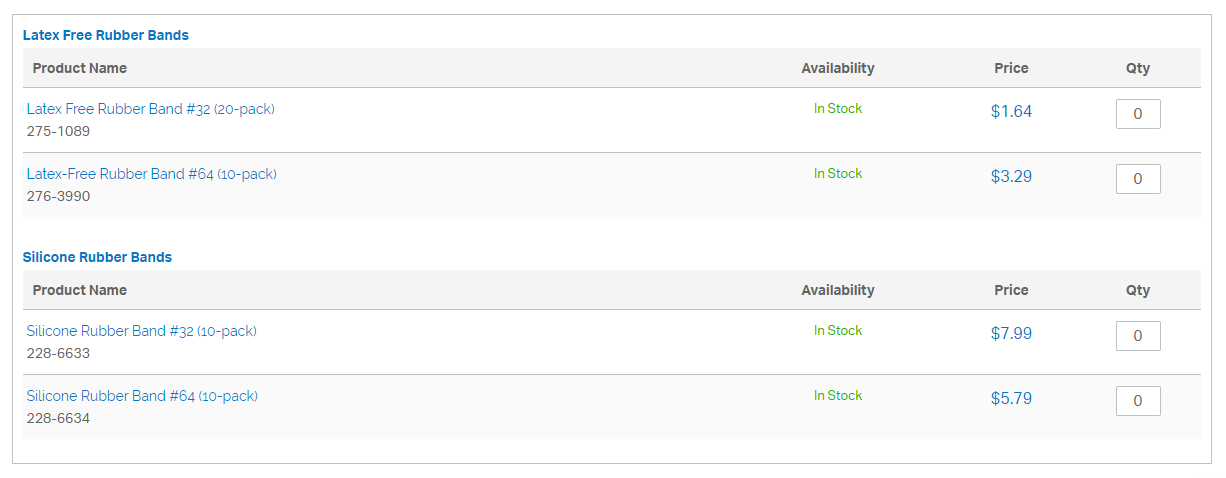This screenshot has height=478, width=1226.
Task: Click Product Name header in Latex Free table
Action: (x=80, y=68)
